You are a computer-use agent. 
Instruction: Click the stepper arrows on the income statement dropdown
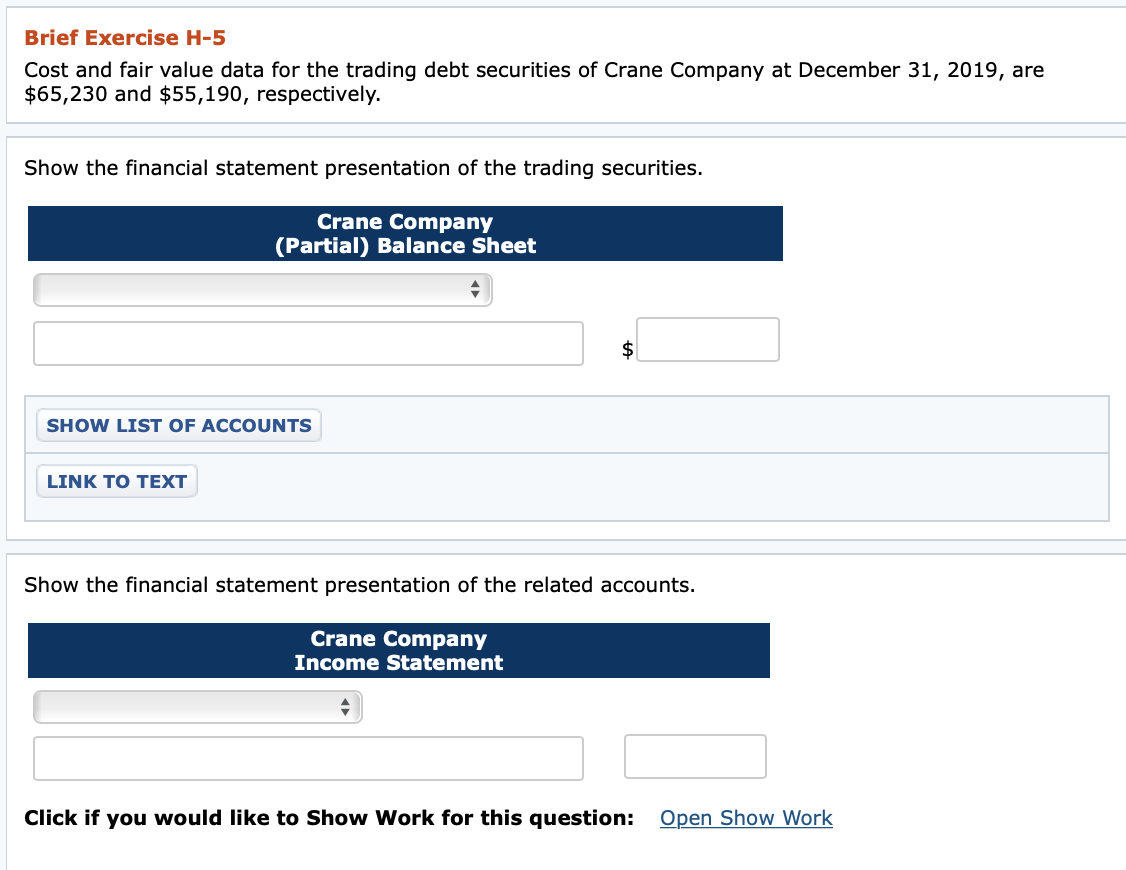pos(347,706)
